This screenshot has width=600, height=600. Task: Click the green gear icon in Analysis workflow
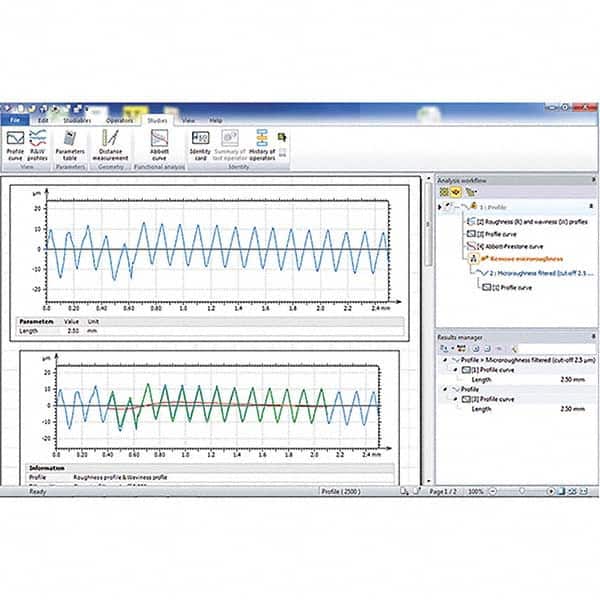(x=444, y=192)
